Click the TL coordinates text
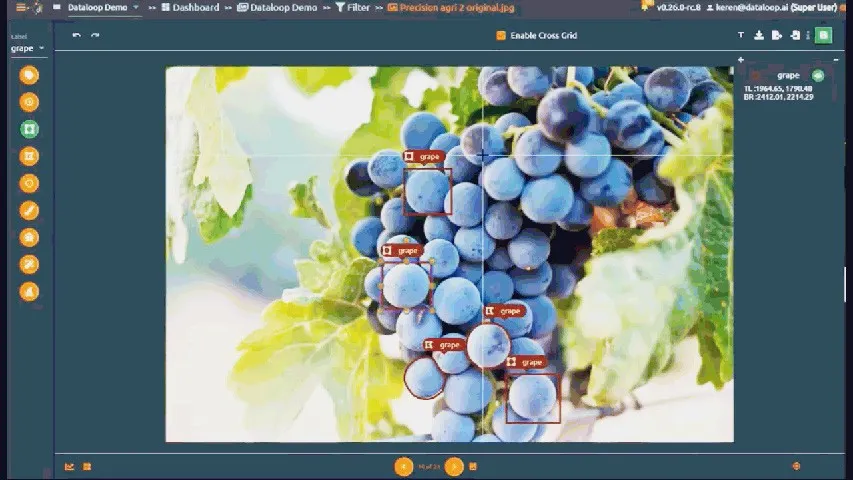This screenshot has width=853, height=480. click(x=778, y=89)
